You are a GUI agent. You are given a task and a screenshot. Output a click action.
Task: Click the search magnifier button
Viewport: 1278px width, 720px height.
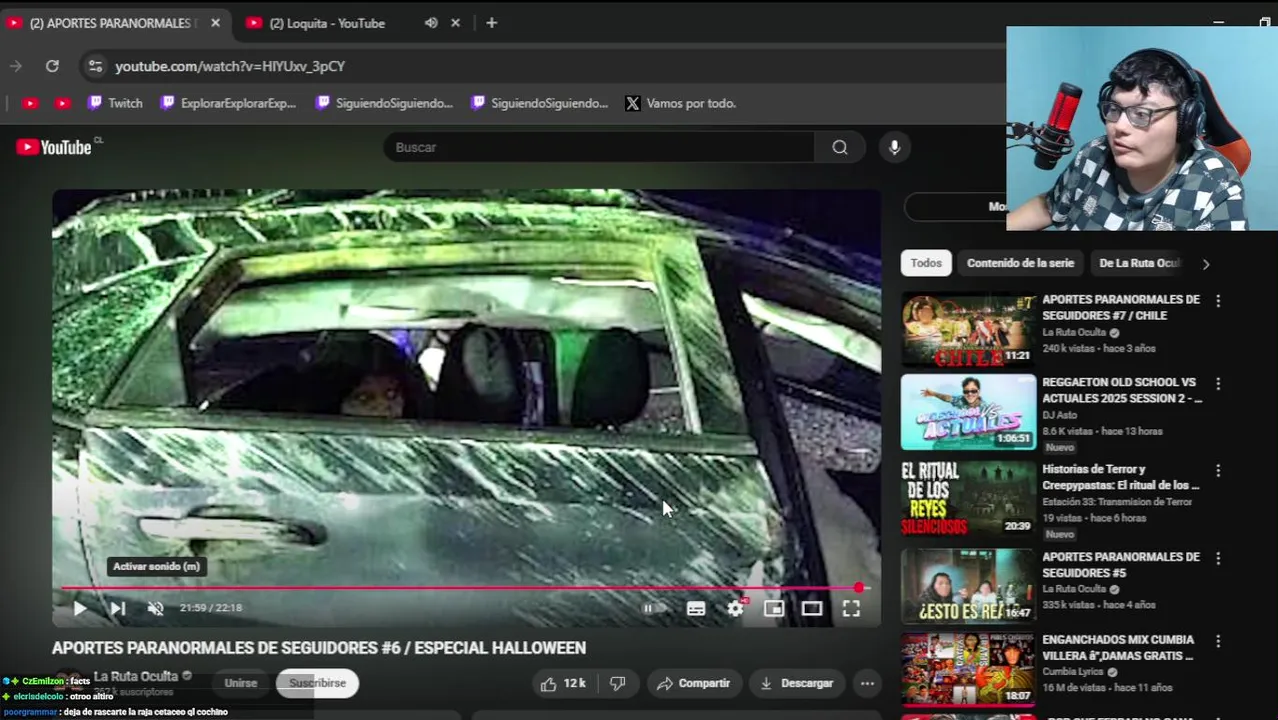[840, 147]
